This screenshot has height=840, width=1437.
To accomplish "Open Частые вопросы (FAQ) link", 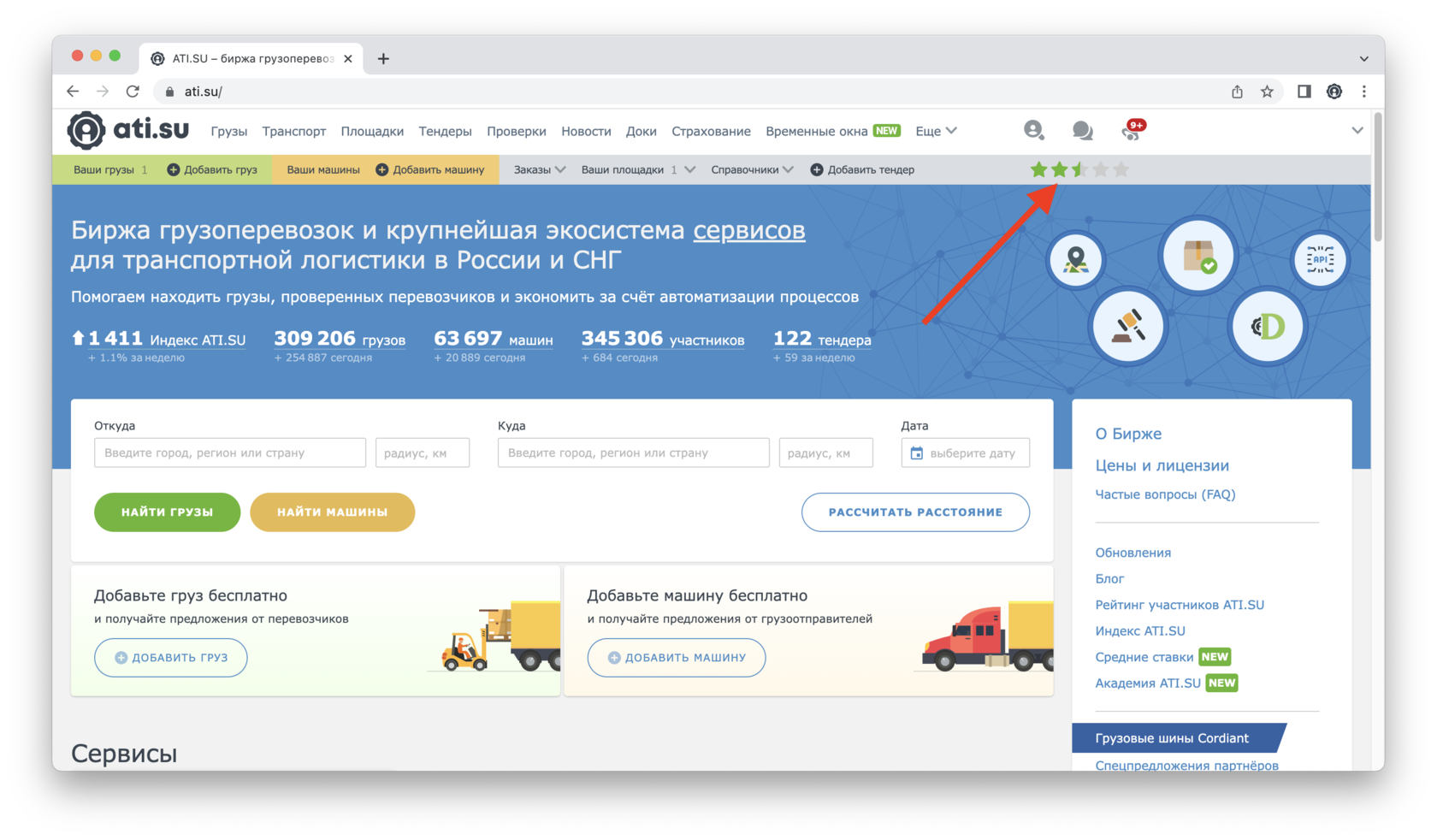I will click(1165, 494).
